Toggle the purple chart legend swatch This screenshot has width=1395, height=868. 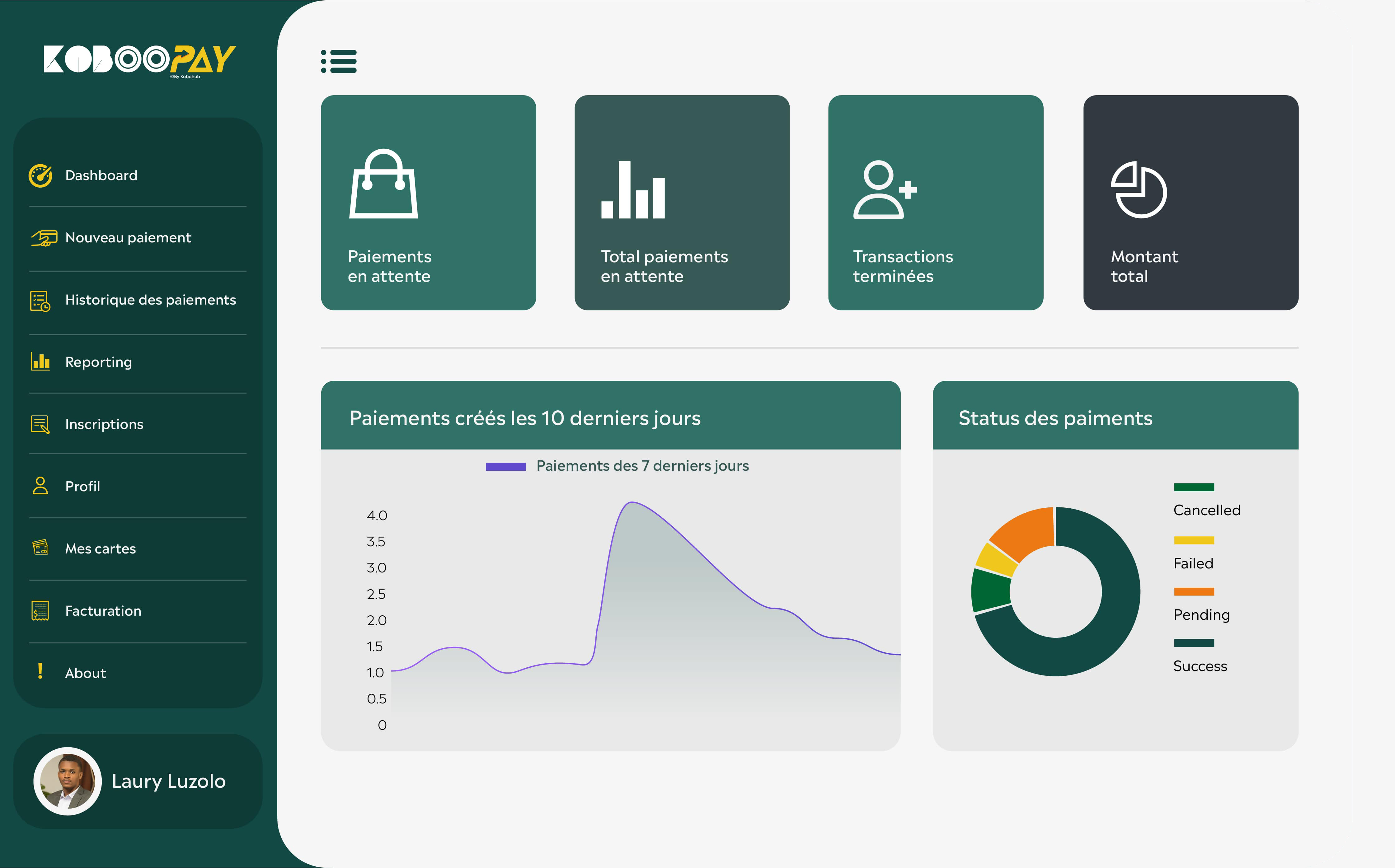tap(505, 467)
